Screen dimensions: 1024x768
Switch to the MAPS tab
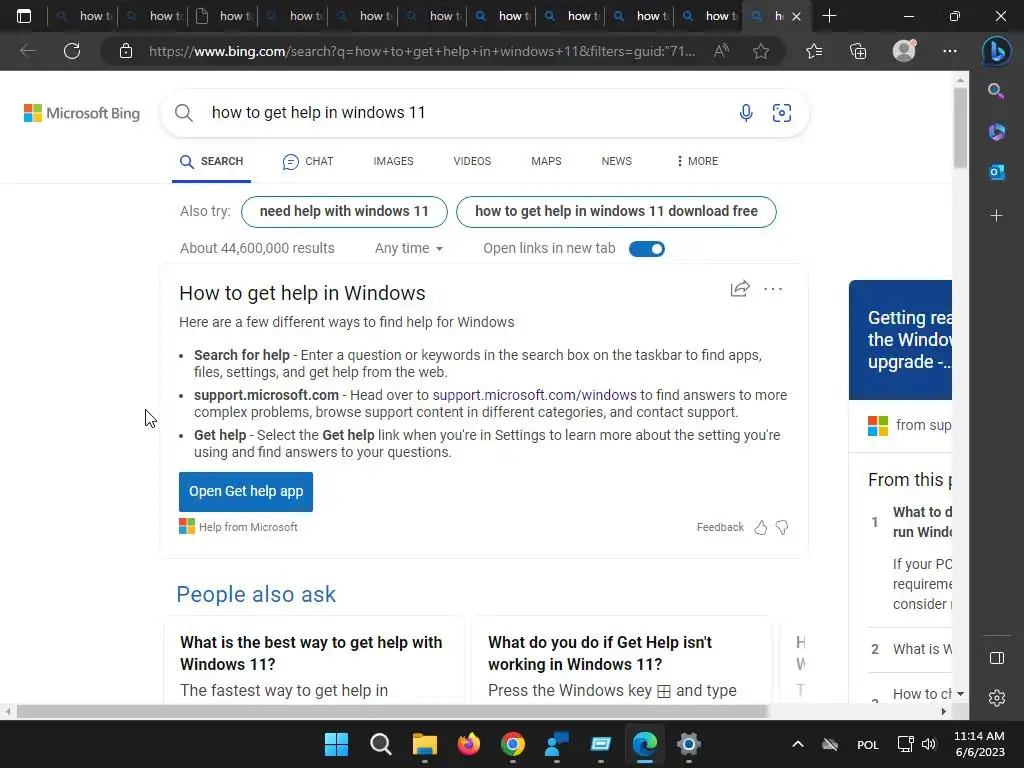tap(546, 161)
